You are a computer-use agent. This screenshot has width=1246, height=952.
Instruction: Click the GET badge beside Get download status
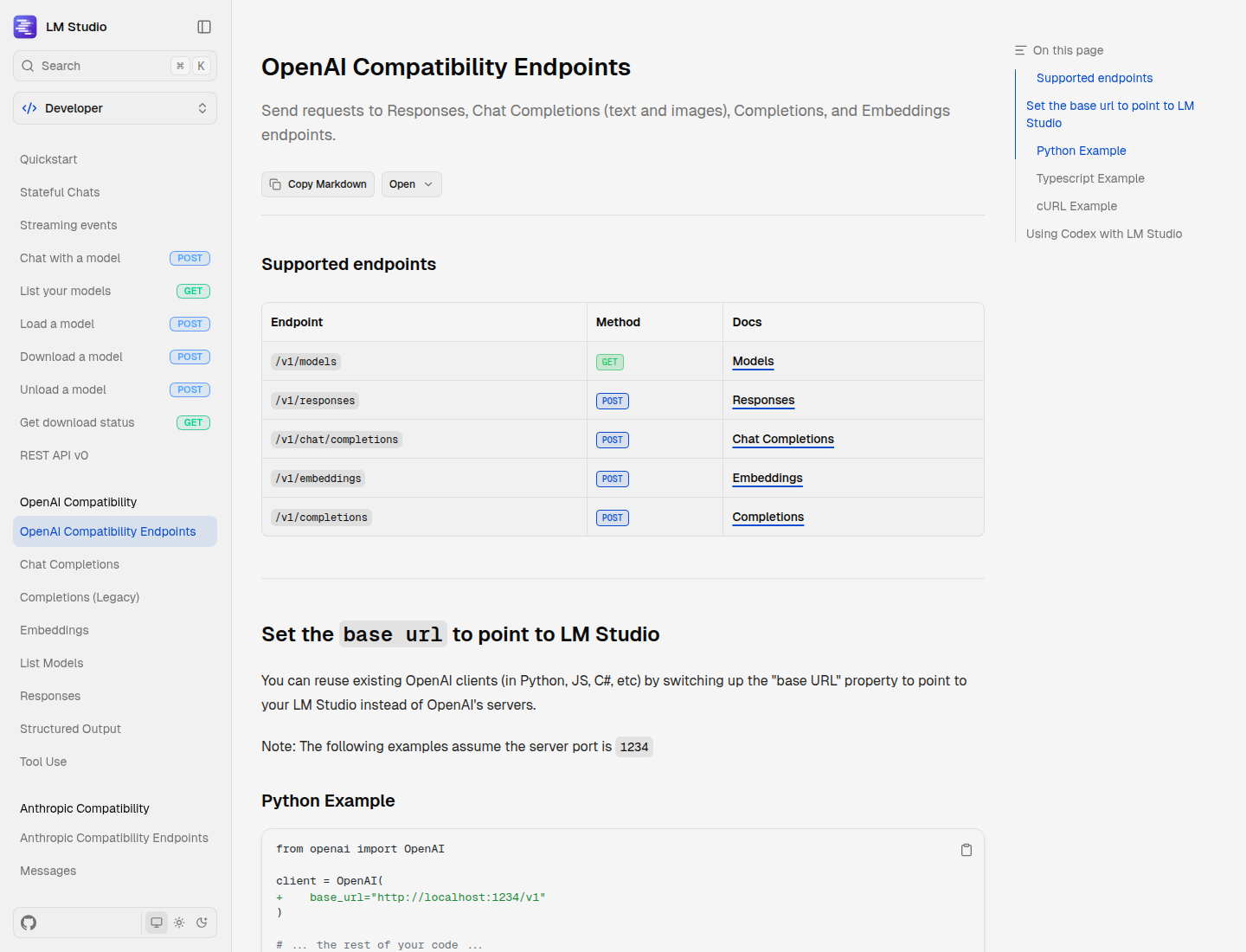coord(193,422)
